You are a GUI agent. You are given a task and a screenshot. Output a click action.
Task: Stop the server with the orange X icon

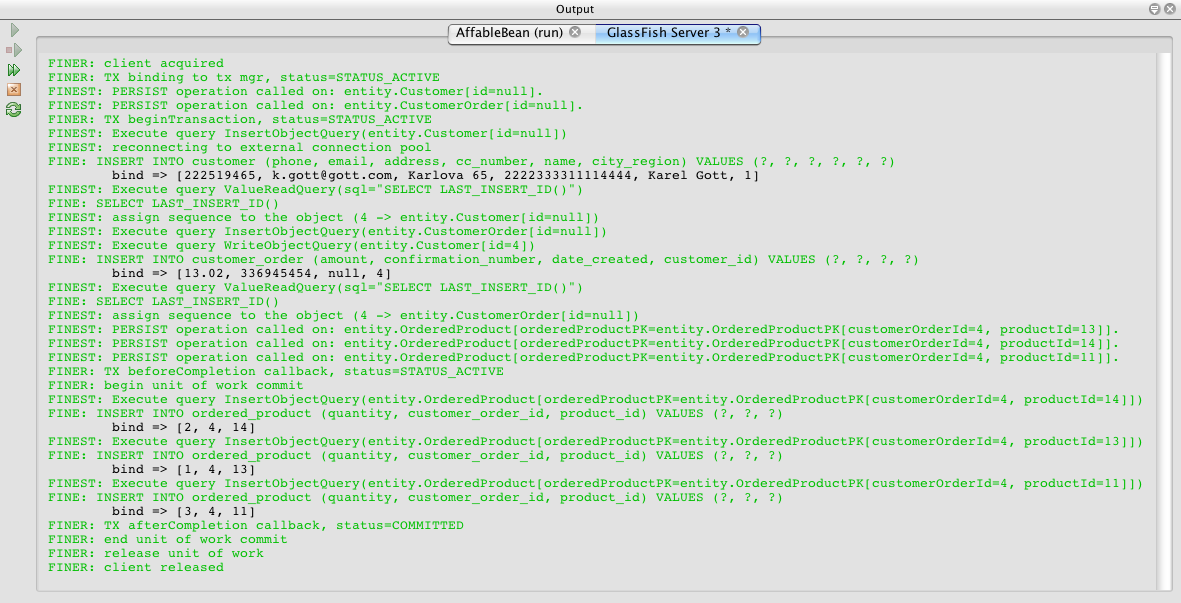[x=14, y=90]
